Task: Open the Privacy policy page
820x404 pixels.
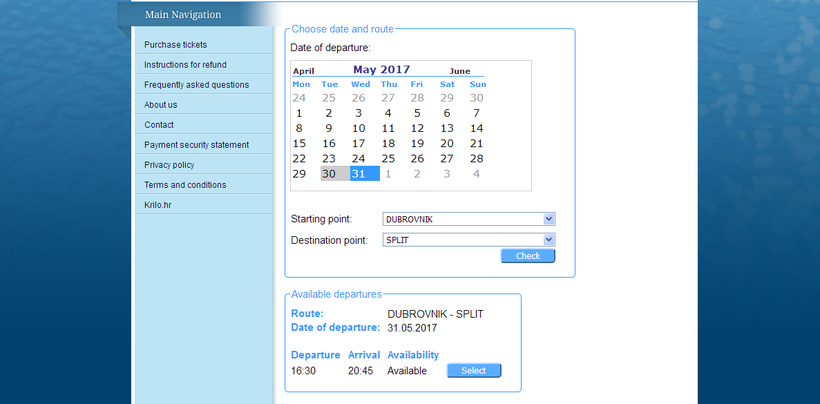Action: coord(169,165)
